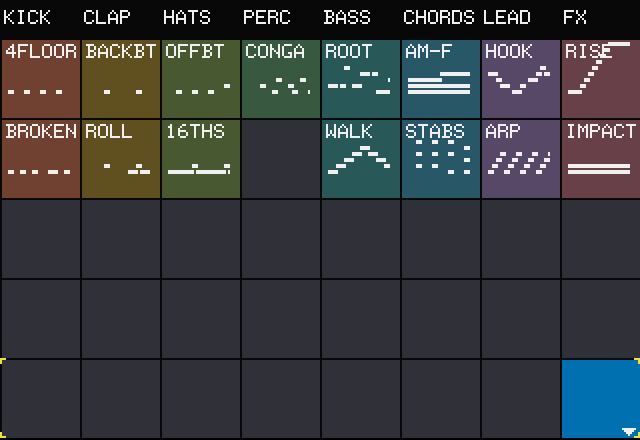Launch the WALK bass clip

[x=361, y=159]
